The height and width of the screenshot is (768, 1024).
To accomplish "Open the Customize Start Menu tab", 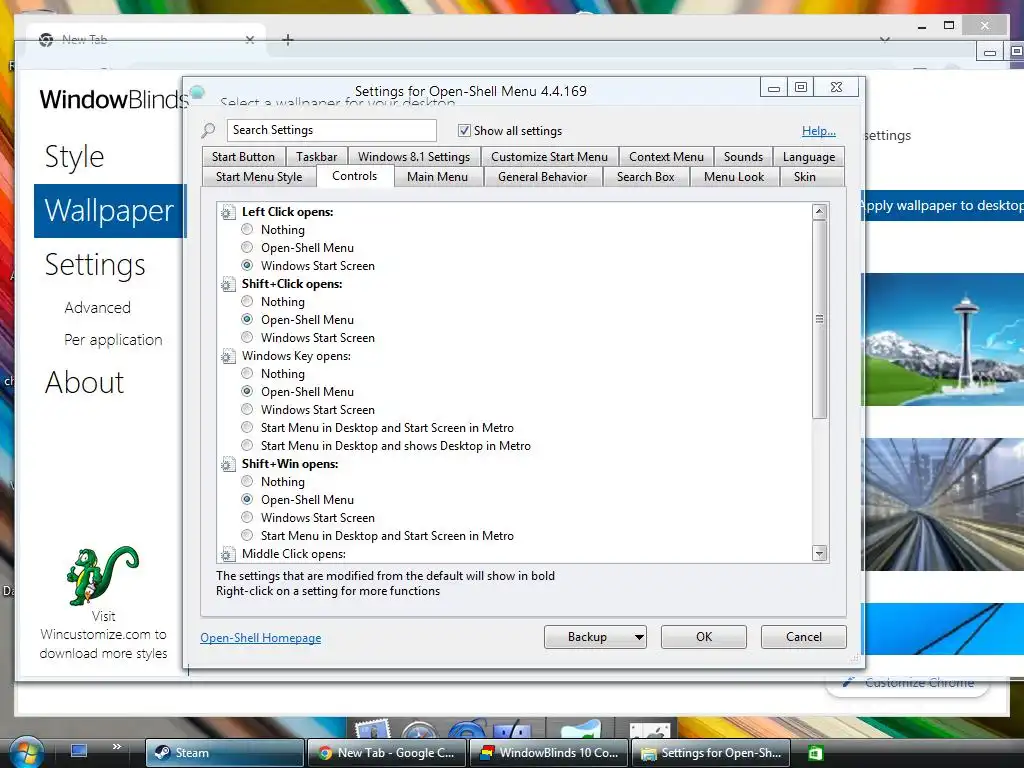I will [549, 157].
